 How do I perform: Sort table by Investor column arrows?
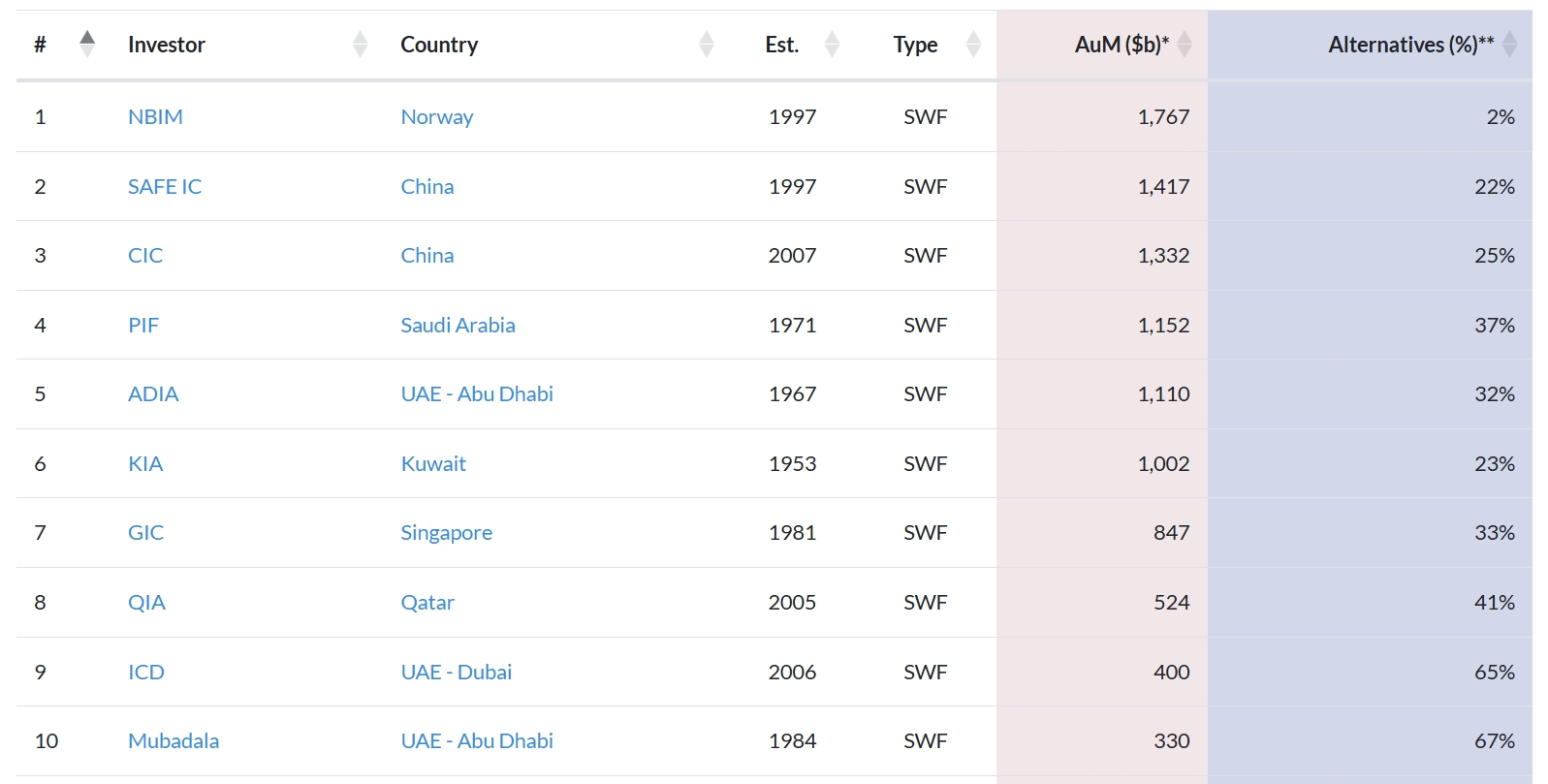click(360, 45)
